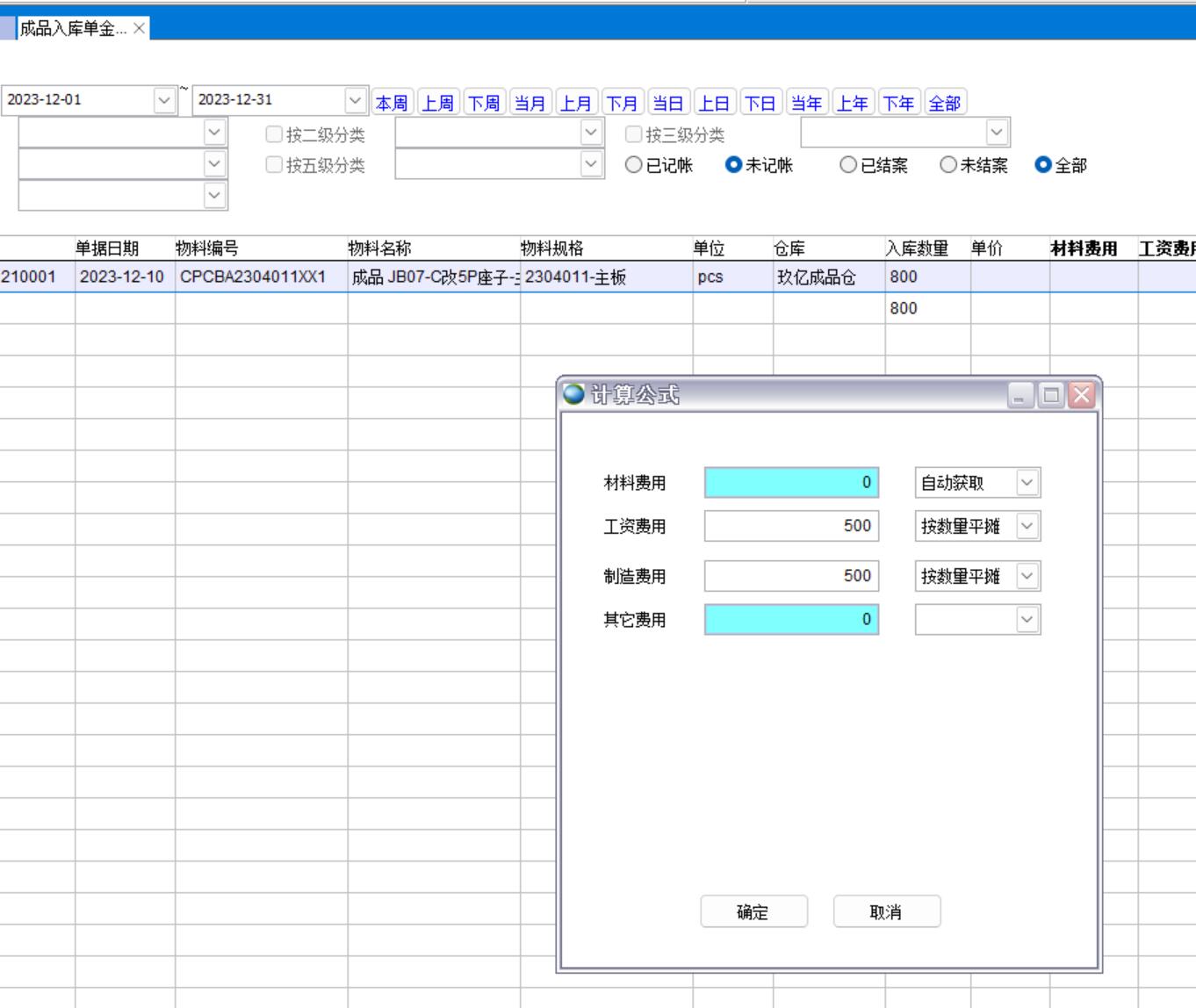Check the 按三级分类 option
Viewport: 1196px width, 1008px height.
pos(633,134)
